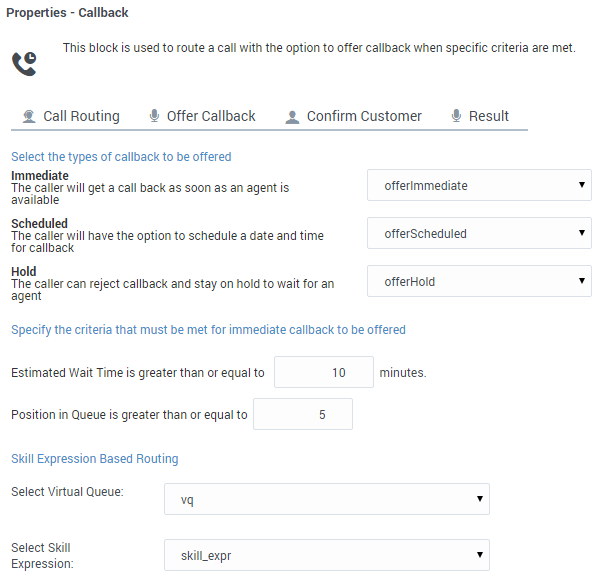Click the 'Specify the criteria' blue heading
The width and height of the screenshot is (601, 583).
coord(209,330)
